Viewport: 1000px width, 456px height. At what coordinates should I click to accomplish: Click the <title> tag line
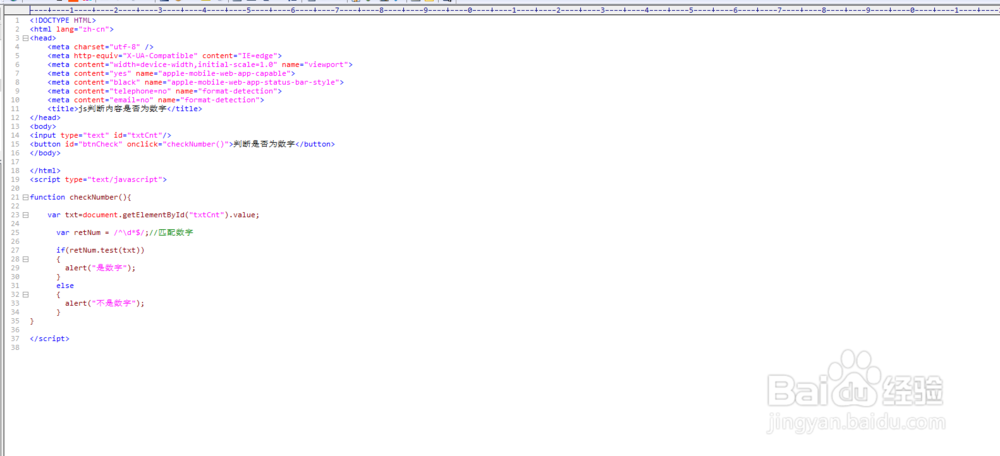point(125,109)
